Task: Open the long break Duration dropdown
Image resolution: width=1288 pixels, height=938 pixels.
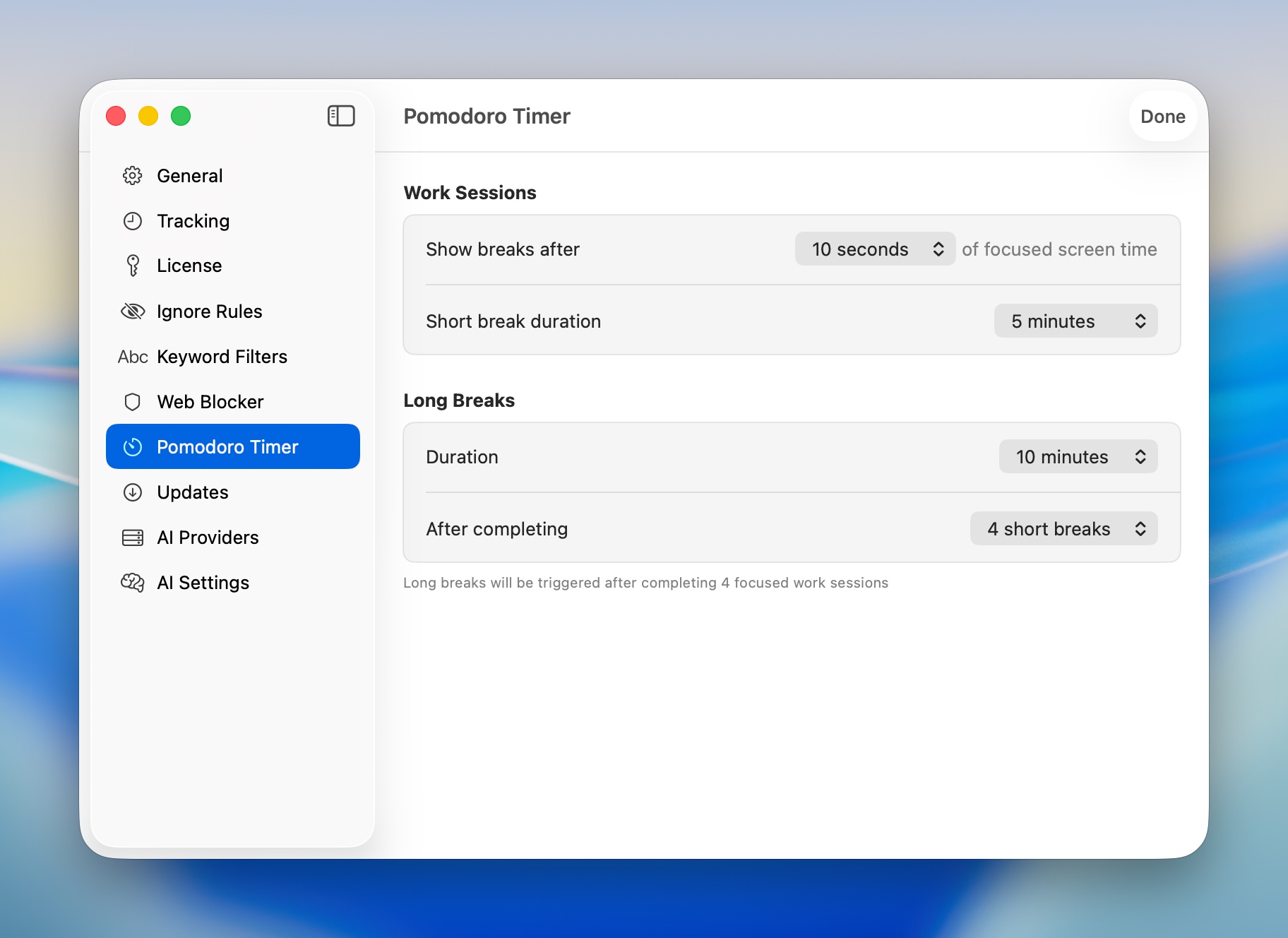Action: pos(1078,456)
